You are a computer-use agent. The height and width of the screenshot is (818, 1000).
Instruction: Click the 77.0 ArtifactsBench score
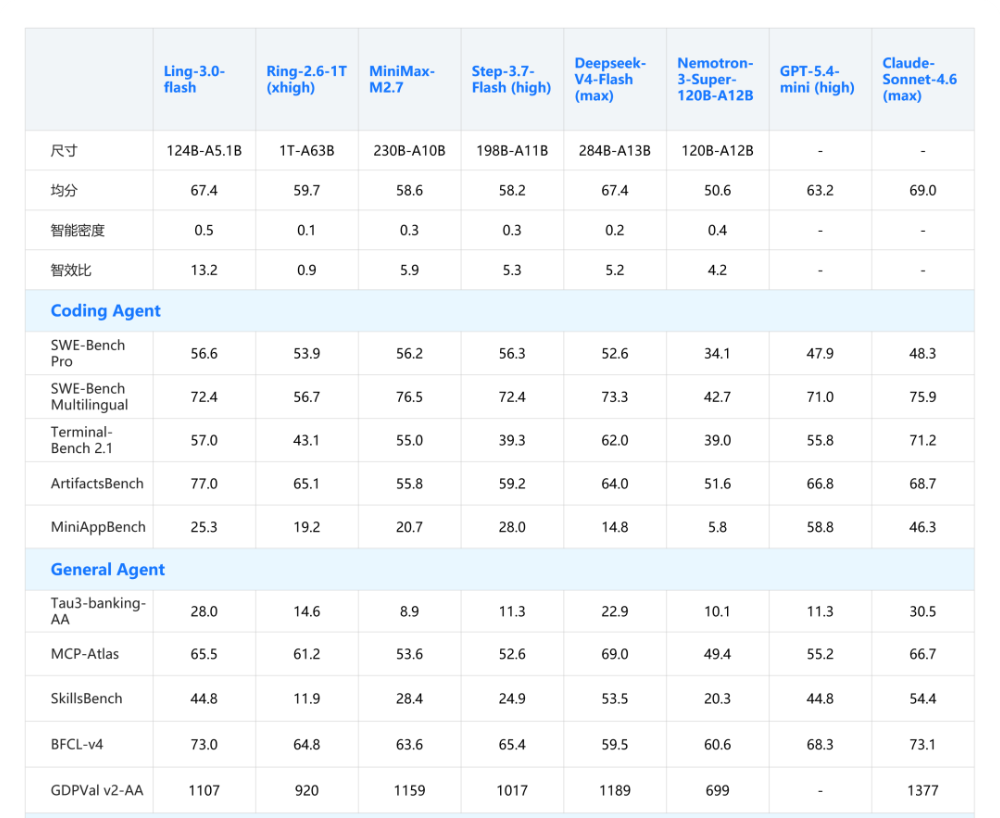pos(204,484)
